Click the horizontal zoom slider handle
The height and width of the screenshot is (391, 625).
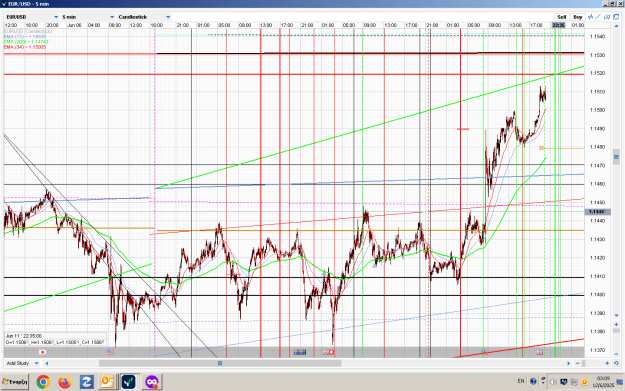584,363
